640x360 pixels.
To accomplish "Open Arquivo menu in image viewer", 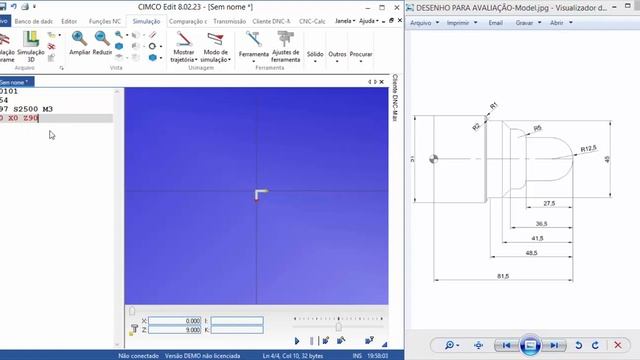I will pos(424,23).
